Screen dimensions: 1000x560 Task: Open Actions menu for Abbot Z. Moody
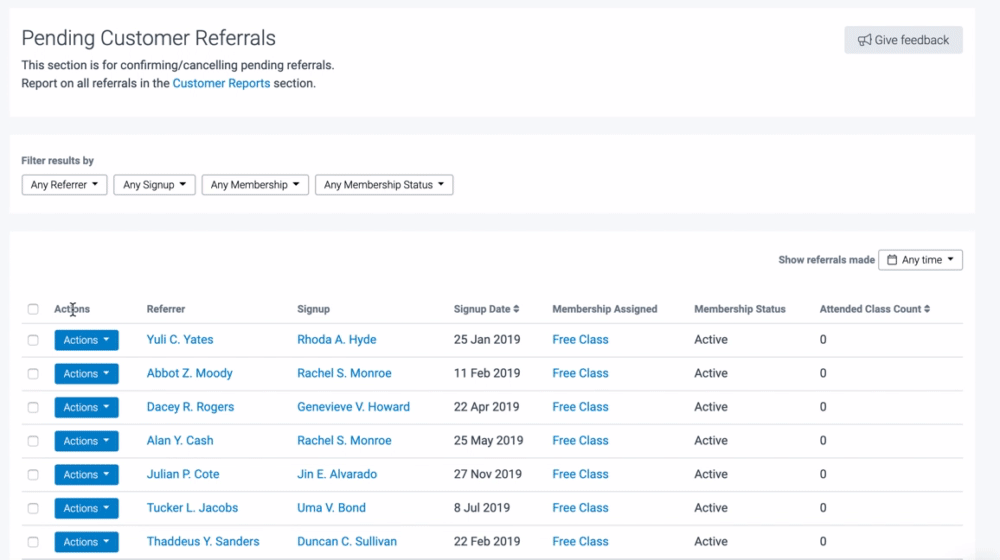(x=86, y=374)
